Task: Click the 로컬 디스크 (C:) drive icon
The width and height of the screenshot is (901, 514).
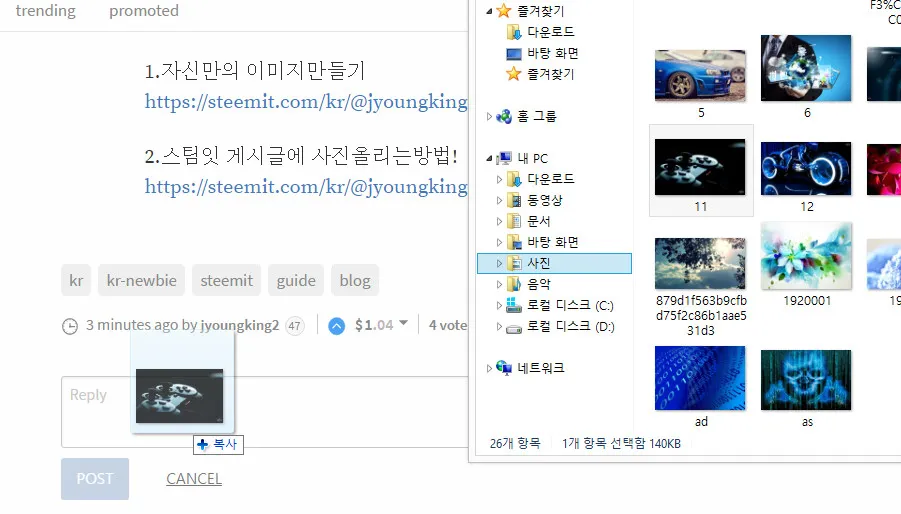Action: [513, 305]
